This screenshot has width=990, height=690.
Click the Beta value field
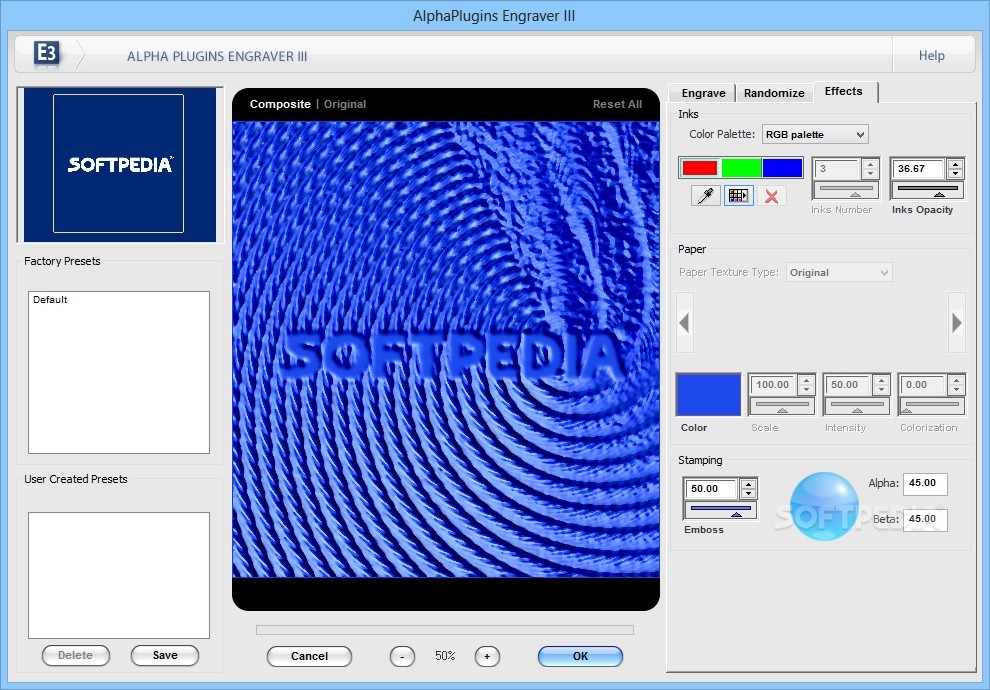(925, 519)
